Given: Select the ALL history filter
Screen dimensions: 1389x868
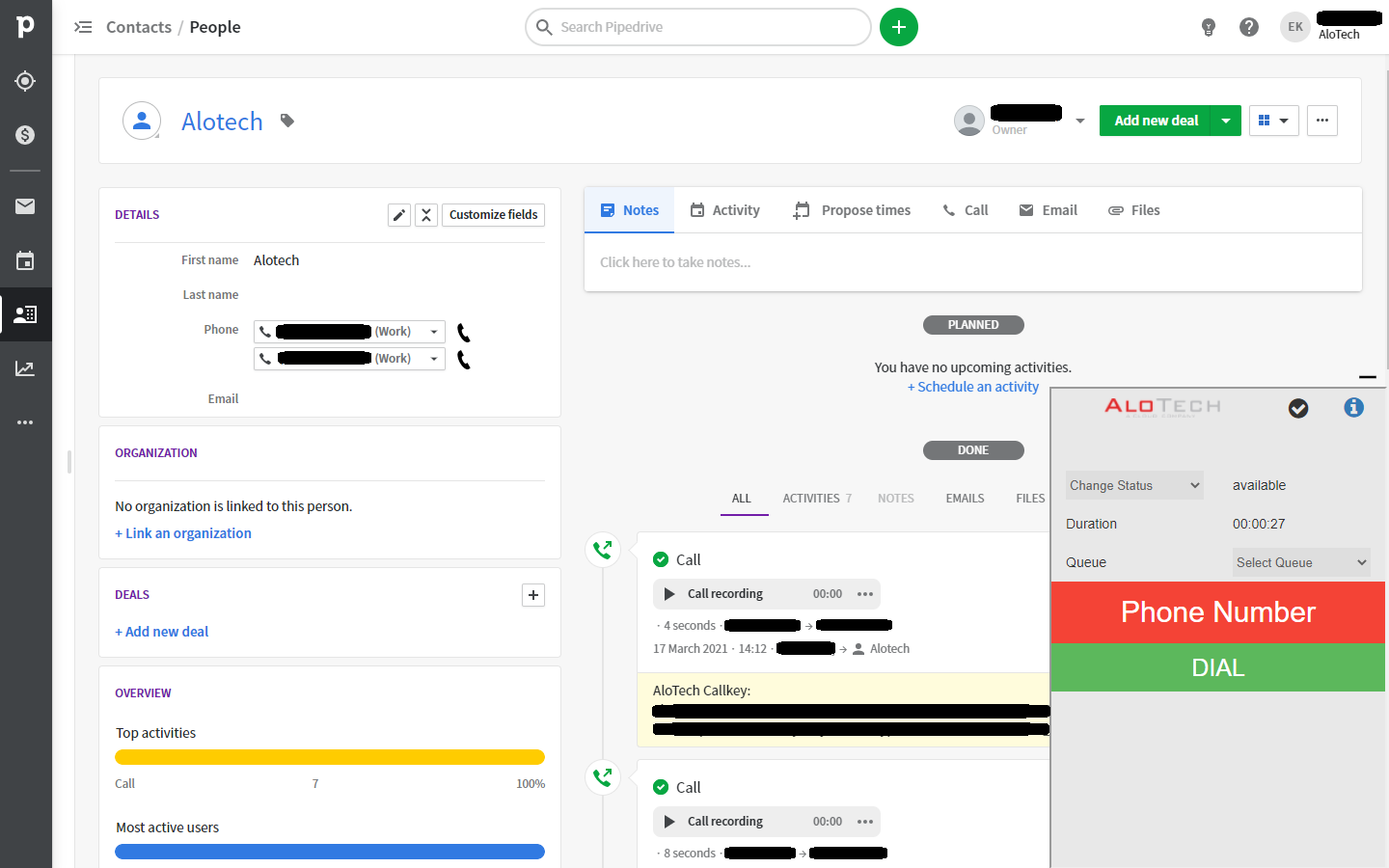Looking at the screenshot, I should tap(742, 499).
